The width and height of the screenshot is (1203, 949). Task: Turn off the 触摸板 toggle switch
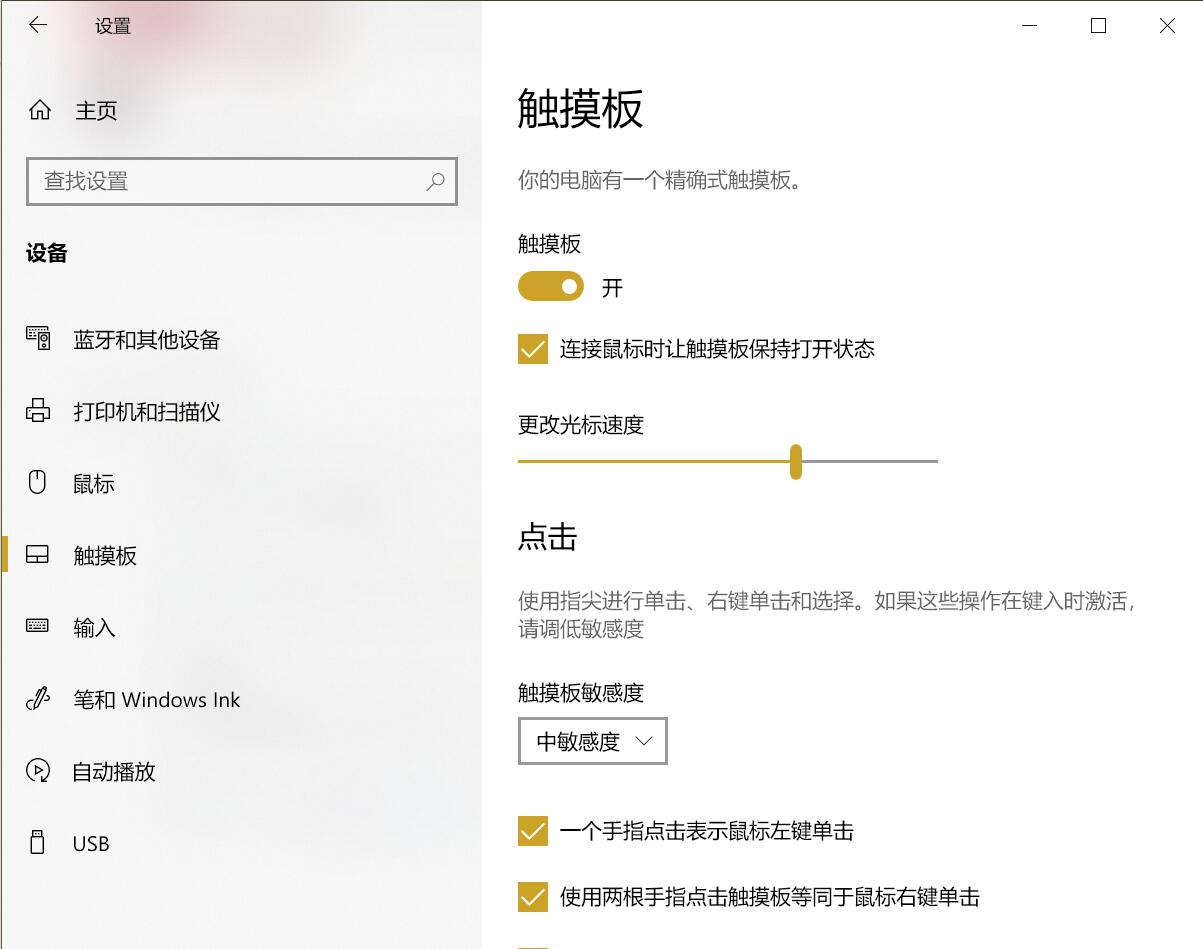coord(550,288)
